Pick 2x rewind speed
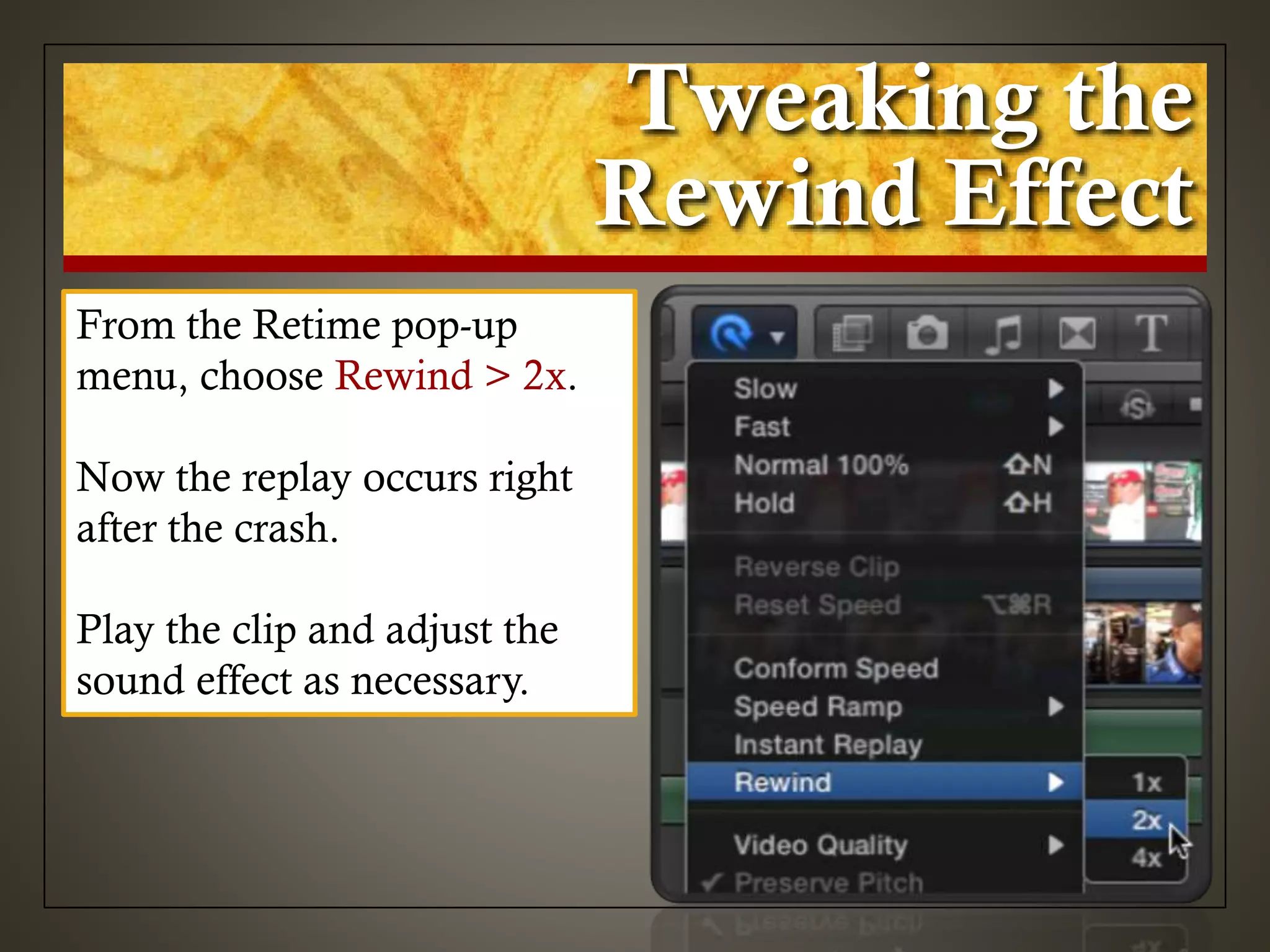Image resolution: width=1270 pixels, height=952 pixels. pos(1135,820)
